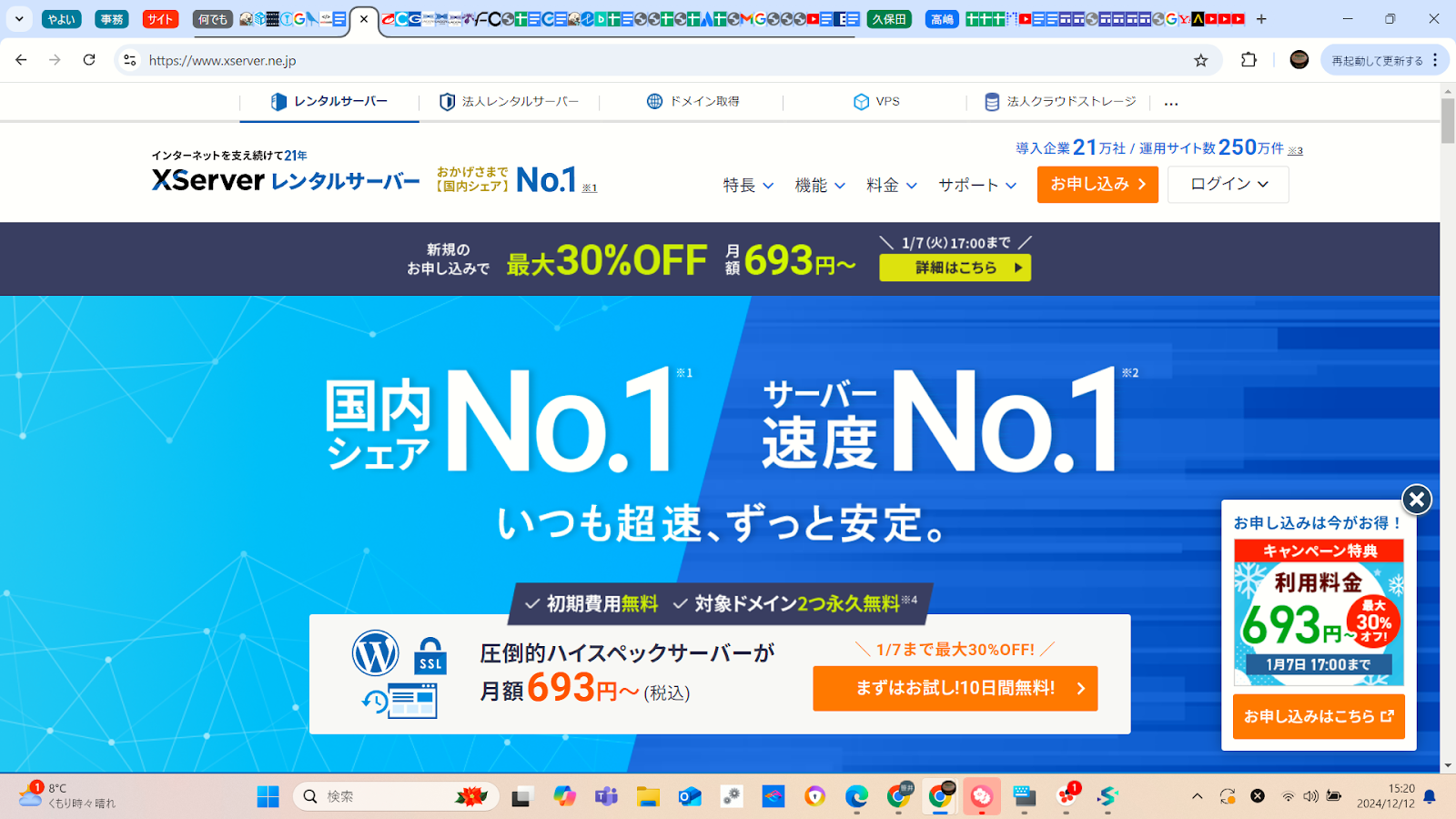Open the やよい tab group
1456x819 pixels.
click(62, 19)
